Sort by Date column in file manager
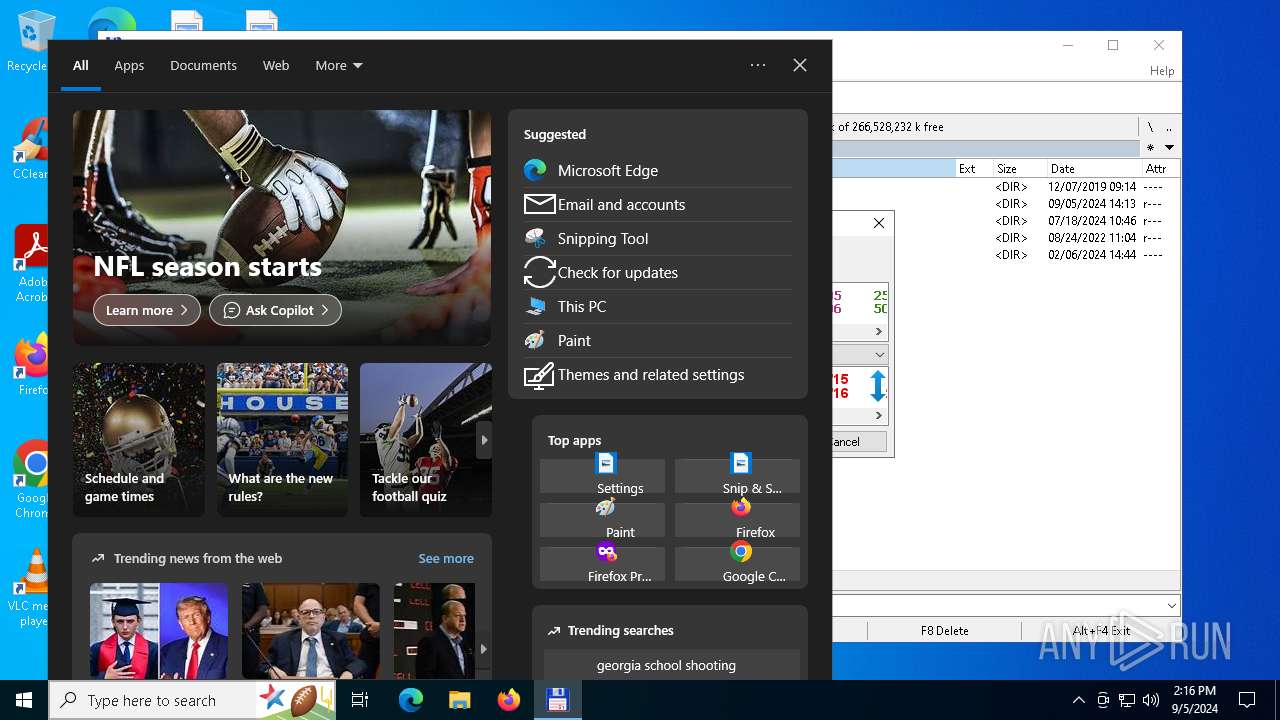 point(1094,169)
